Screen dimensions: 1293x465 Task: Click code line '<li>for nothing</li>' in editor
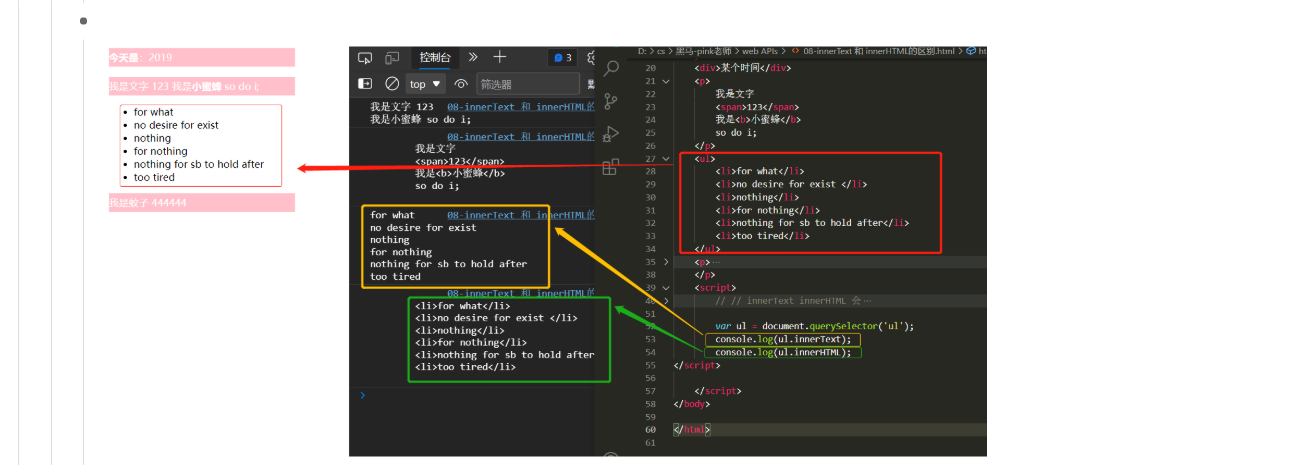point(768,211)
